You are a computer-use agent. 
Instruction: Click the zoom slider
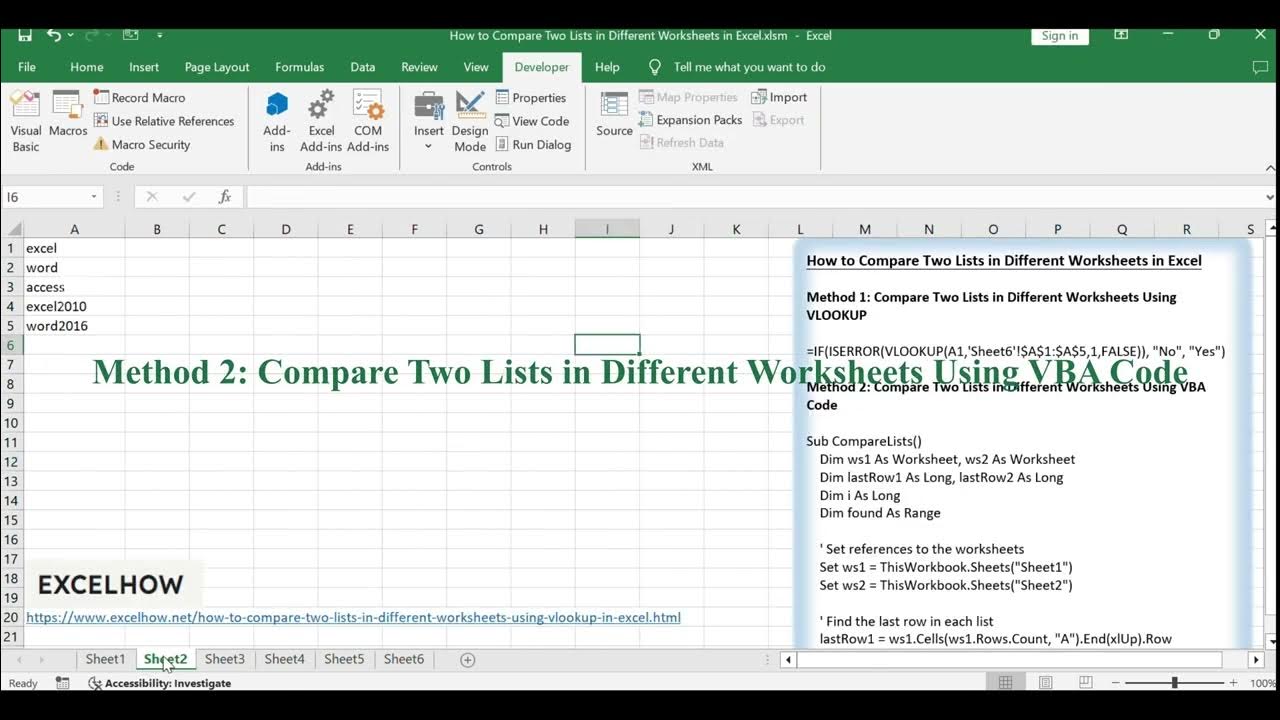1174,683
